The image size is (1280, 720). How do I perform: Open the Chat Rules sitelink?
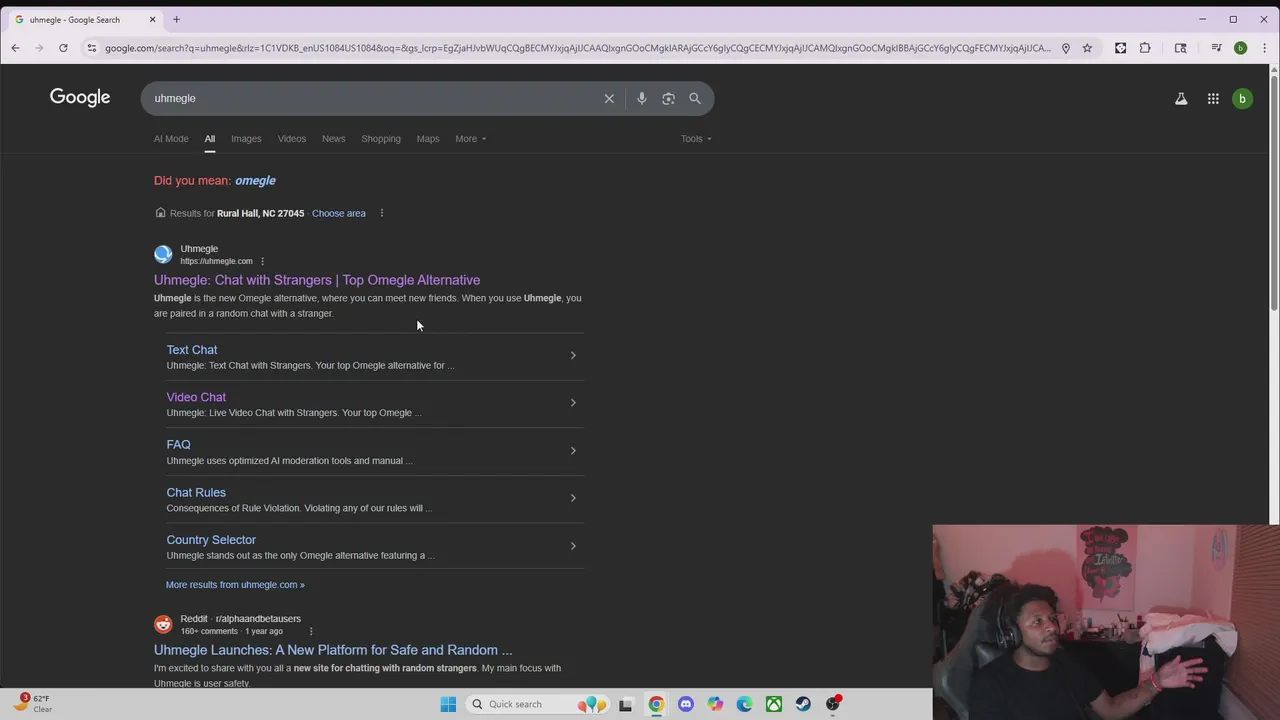pos(196,493)
